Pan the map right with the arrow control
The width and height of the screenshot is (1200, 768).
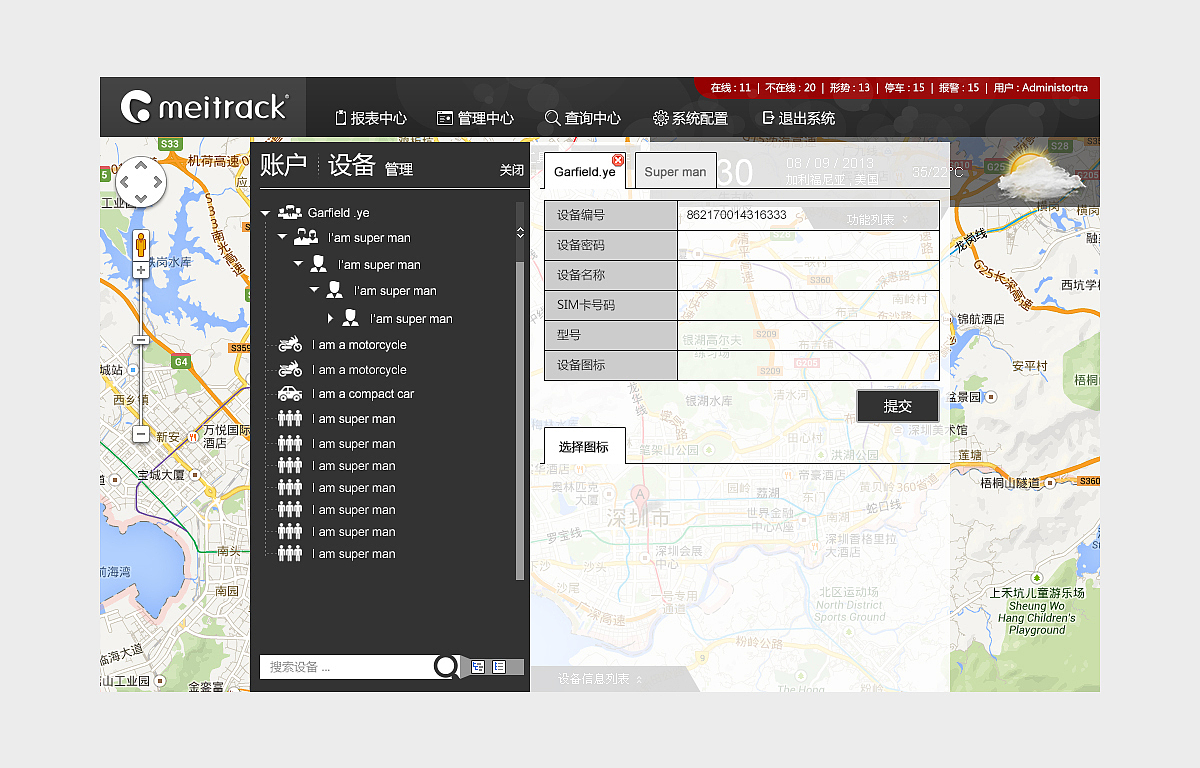[158, 183]
